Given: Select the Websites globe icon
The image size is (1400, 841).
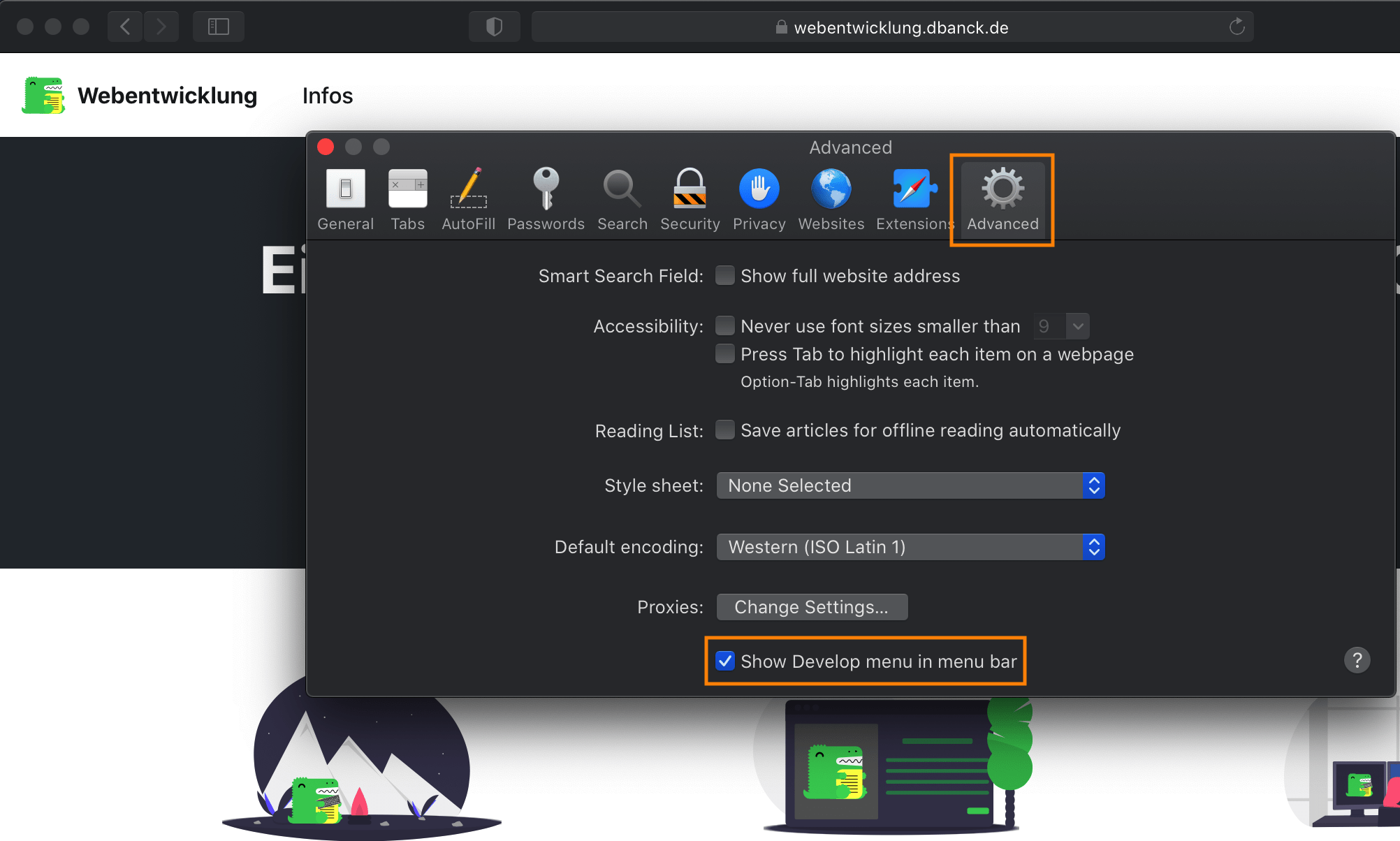Looking at the screenshot, I should tap(831, 199).
